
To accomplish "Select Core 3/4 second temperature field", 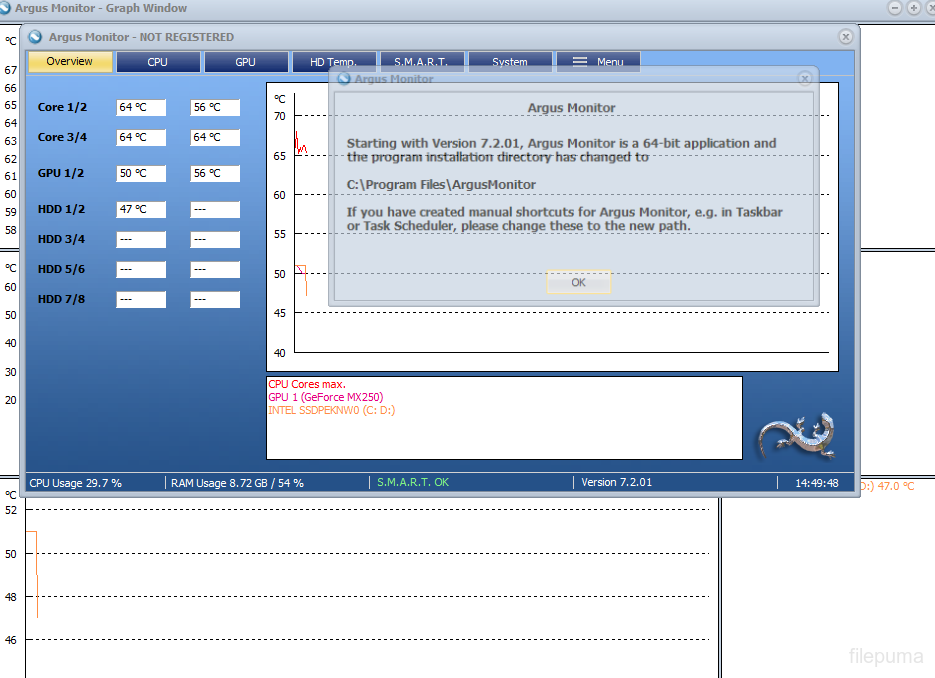I will tap(215, 137).
